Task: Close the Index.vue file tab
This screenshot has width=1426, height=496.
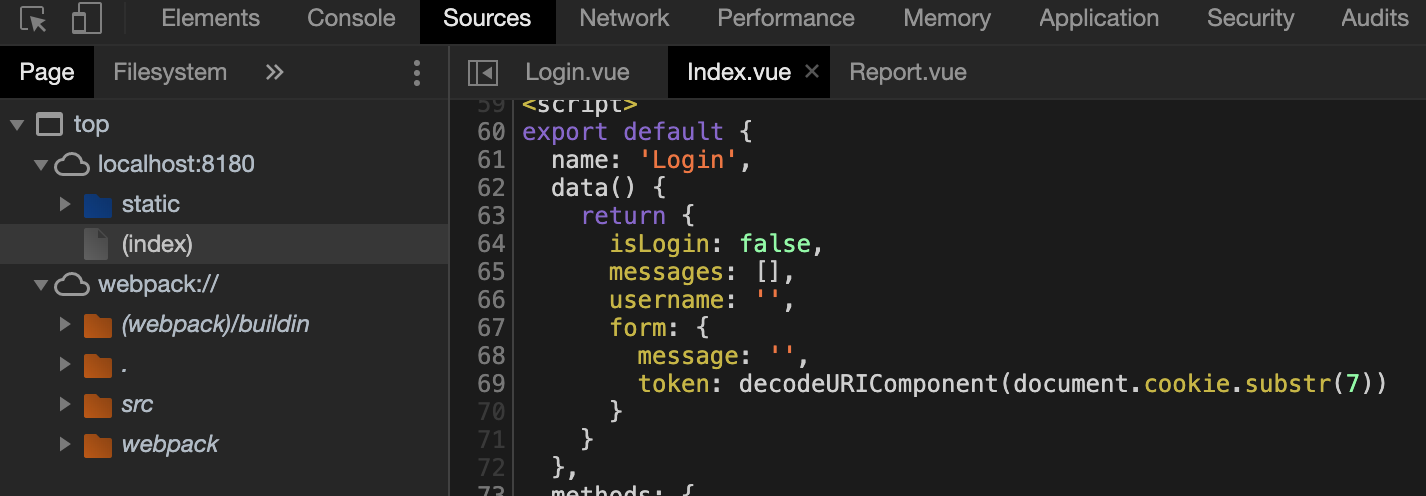Action: click(812, 71)
